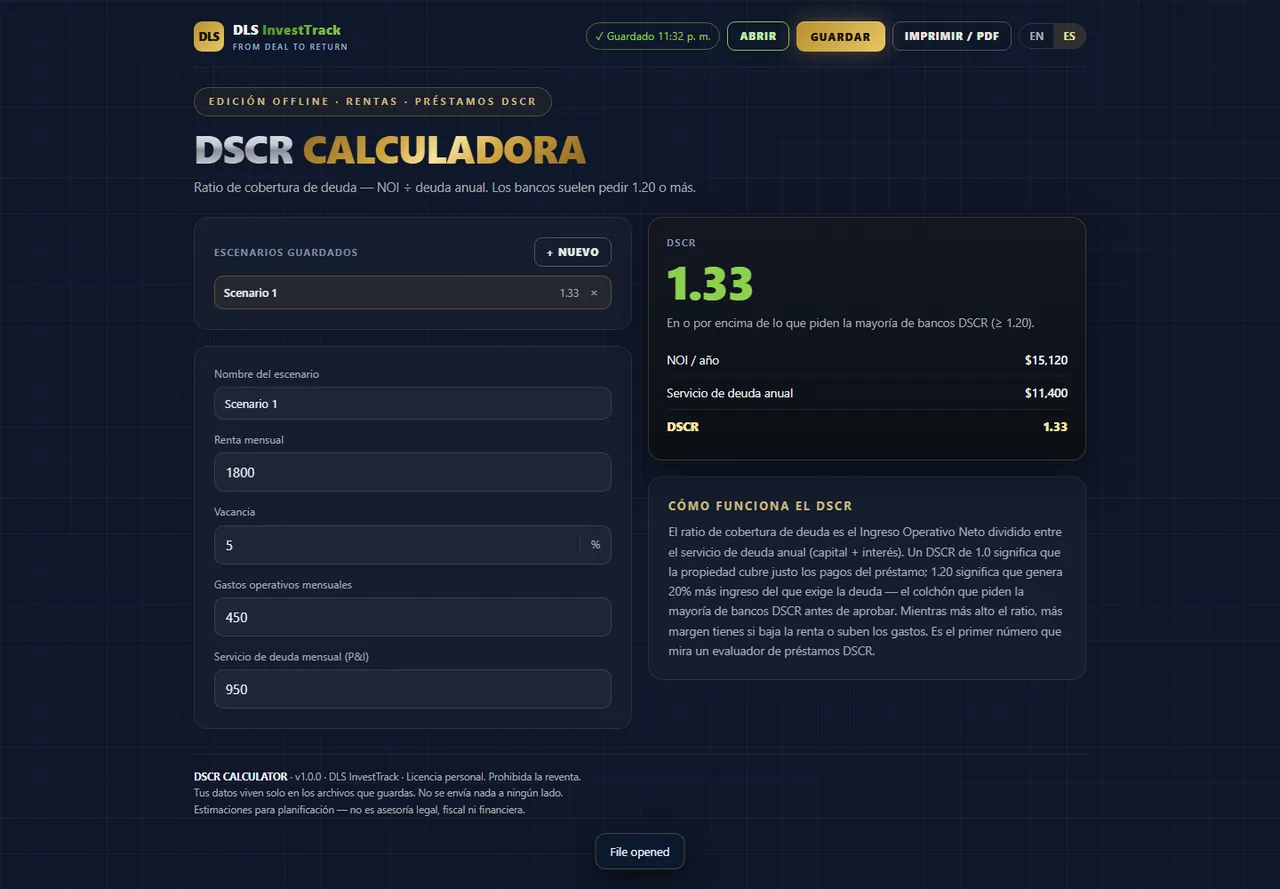The width and height of the screenshot is (1280, 889).
Task: Edit the Nombre del escenario field
Action: [412, 404]
